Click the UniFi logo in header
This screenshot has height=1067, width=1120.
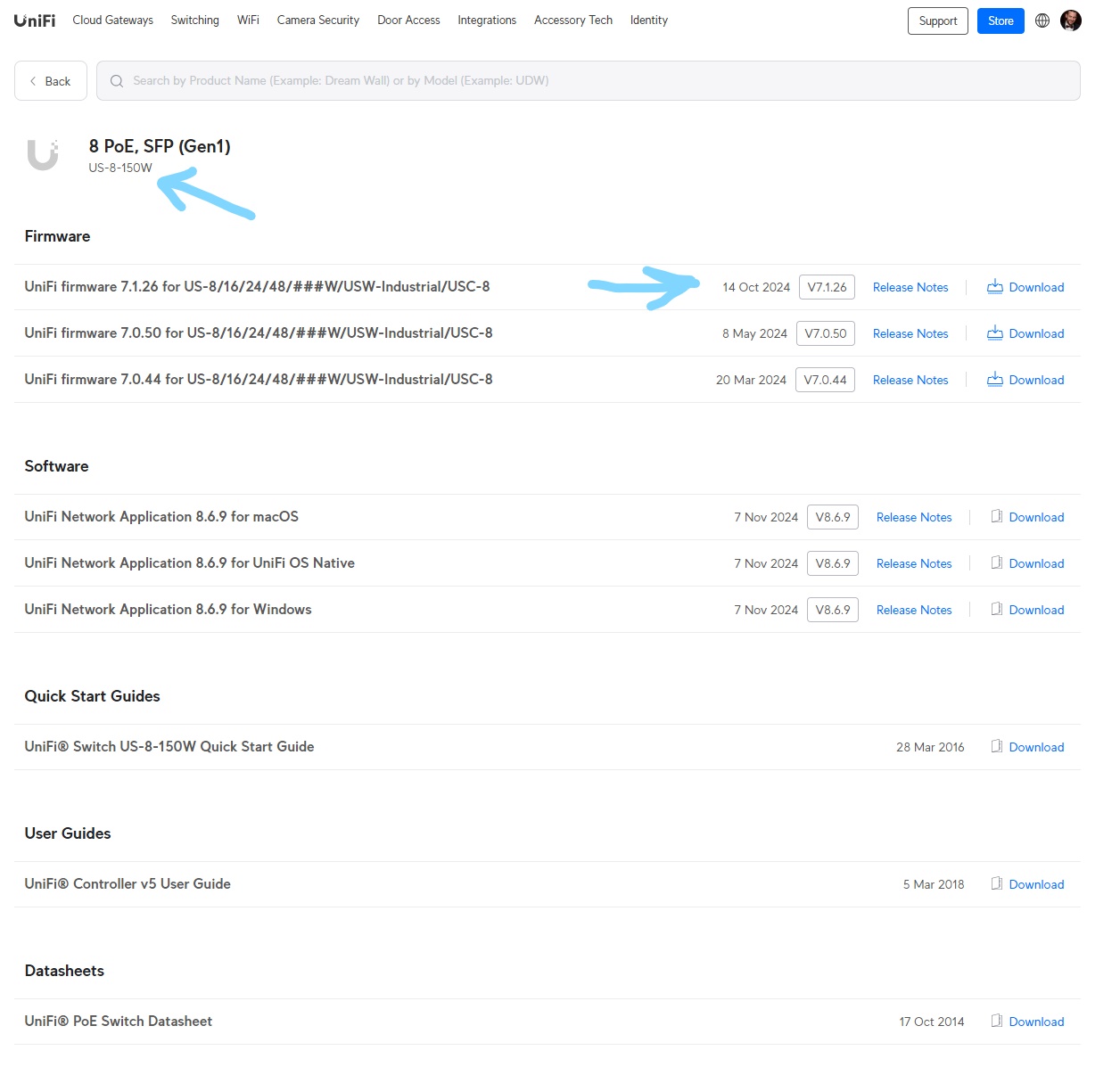[35, 21]
